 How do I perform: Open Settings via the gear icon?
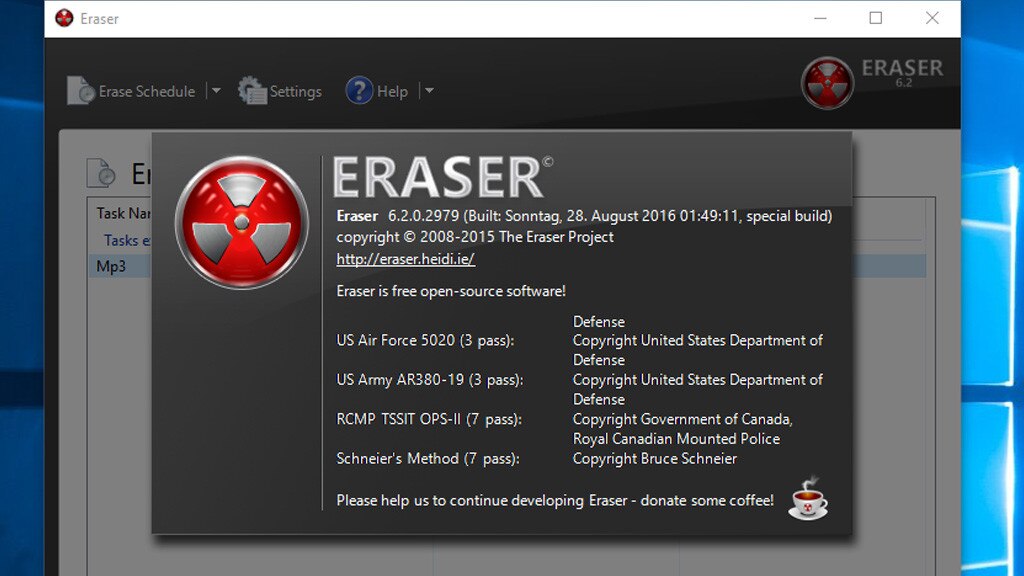pyautogui.click(x=252, y=91)
